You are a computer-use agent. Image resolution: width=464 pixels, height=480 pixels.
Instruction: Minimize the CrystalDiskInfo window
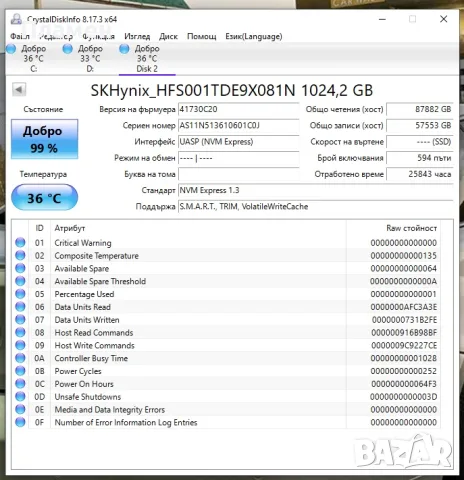382,19
